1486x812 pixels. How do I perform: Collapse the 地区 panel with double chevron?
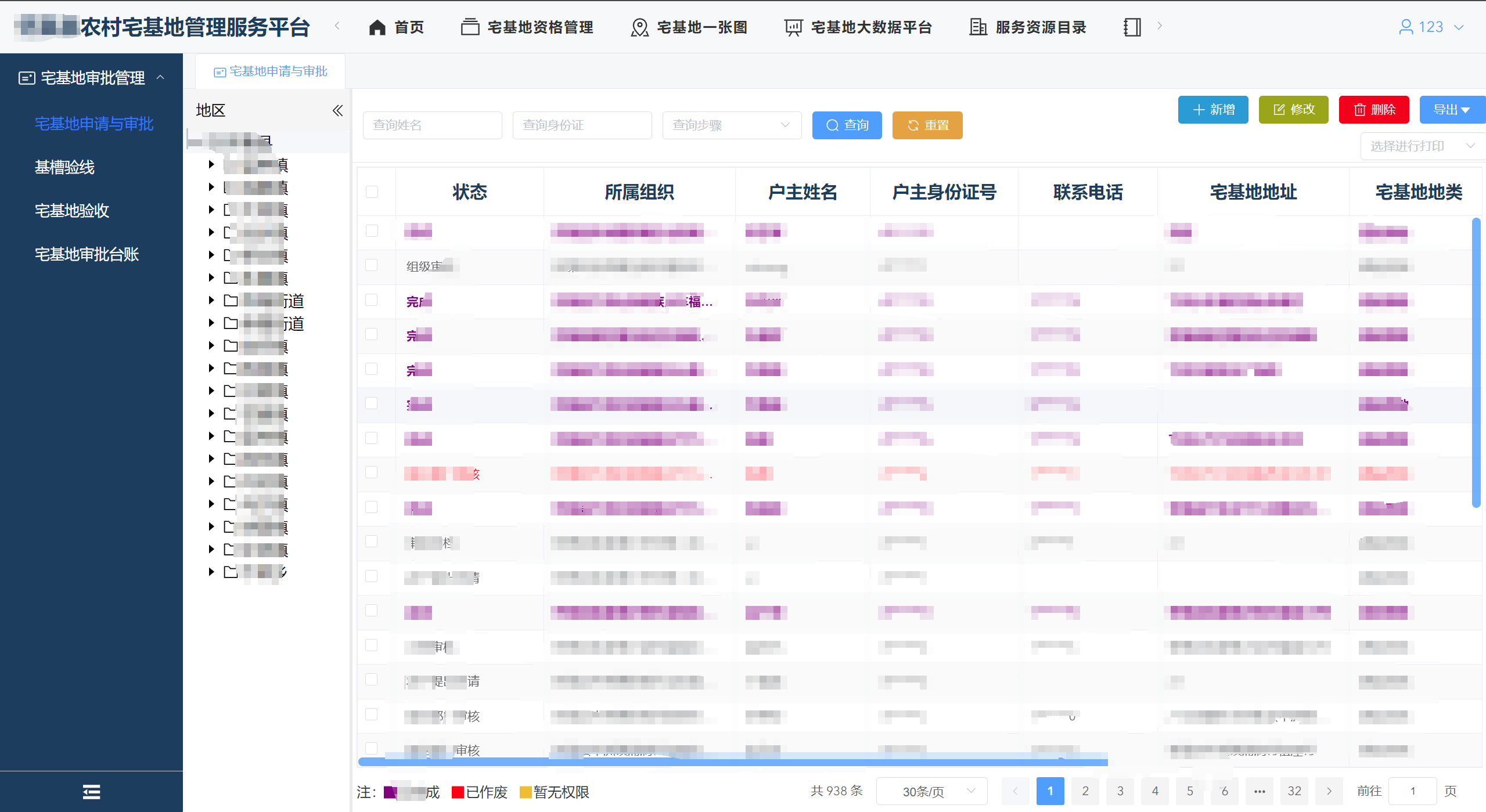tap(337, 110)
